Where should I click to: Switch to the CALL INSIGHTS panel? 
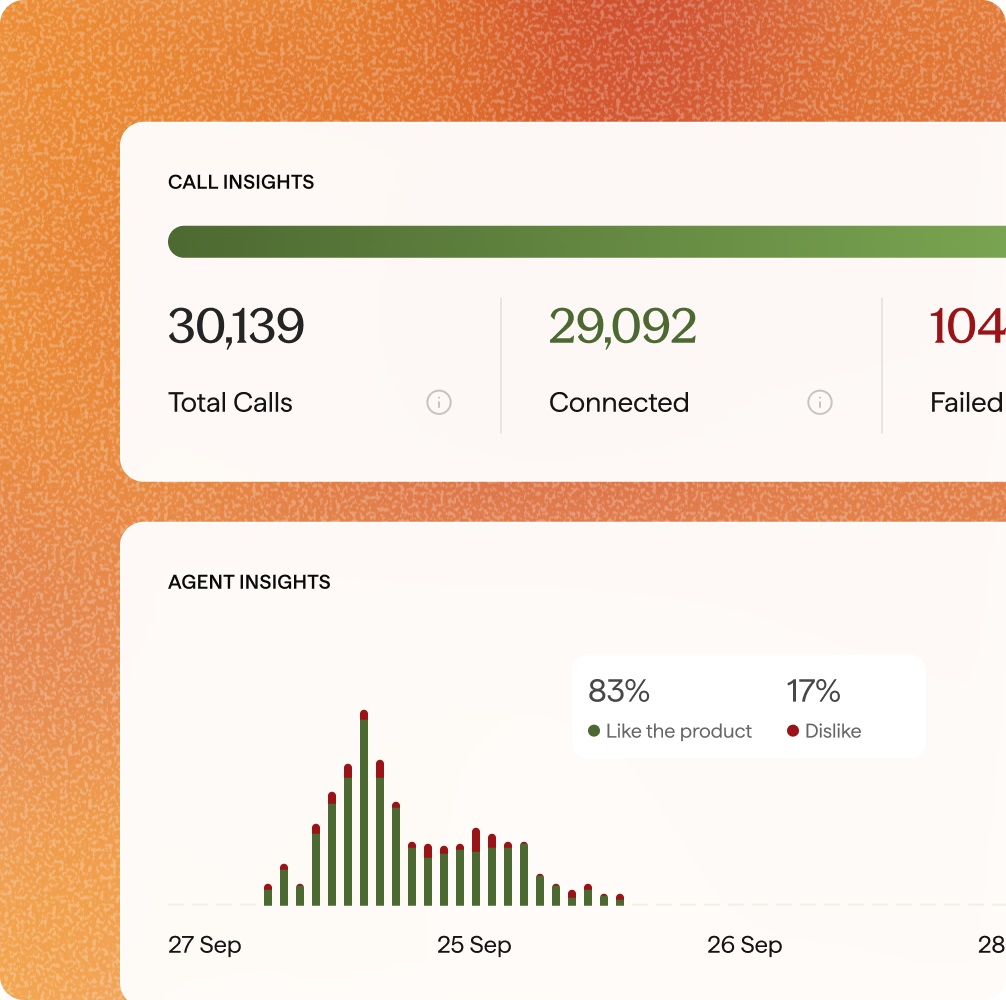tap(241, 182)
